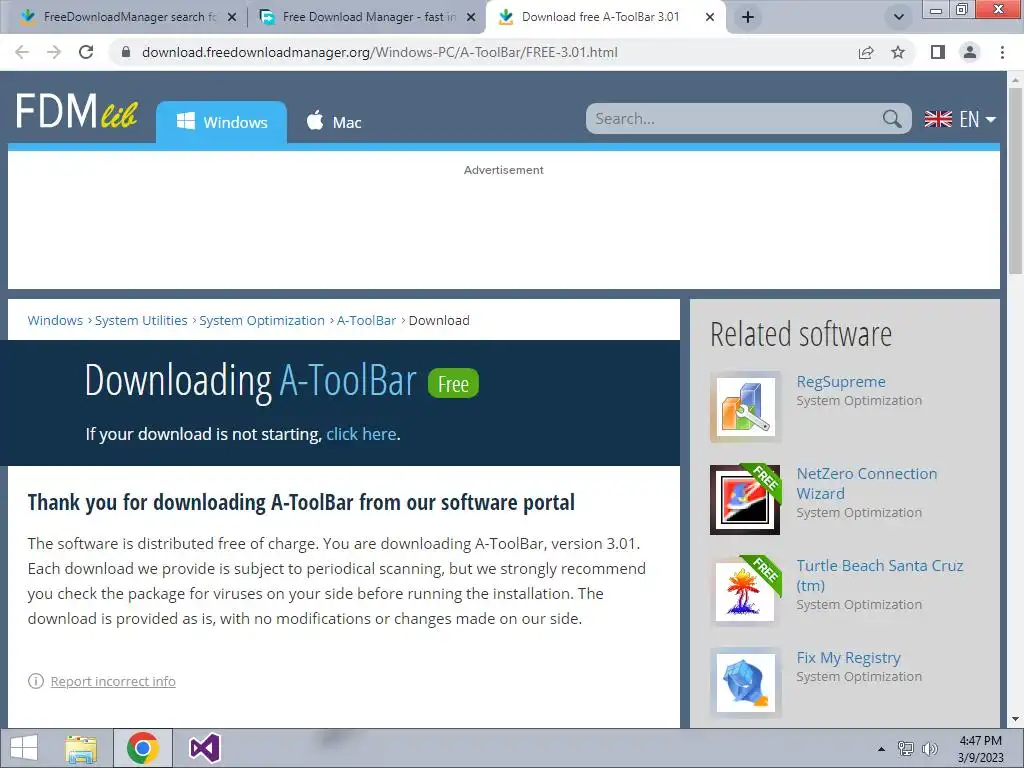
Task: Close the A-ToolBar 3.01 tab
Action: pyautogui.click(x=710, y=18)
